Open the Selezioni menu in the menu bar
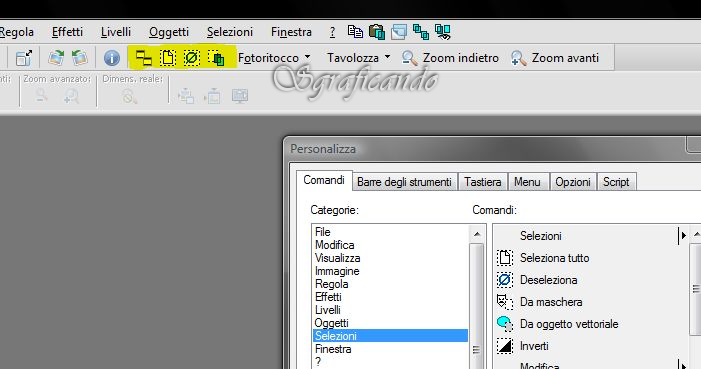 click(x=230, y=32)
